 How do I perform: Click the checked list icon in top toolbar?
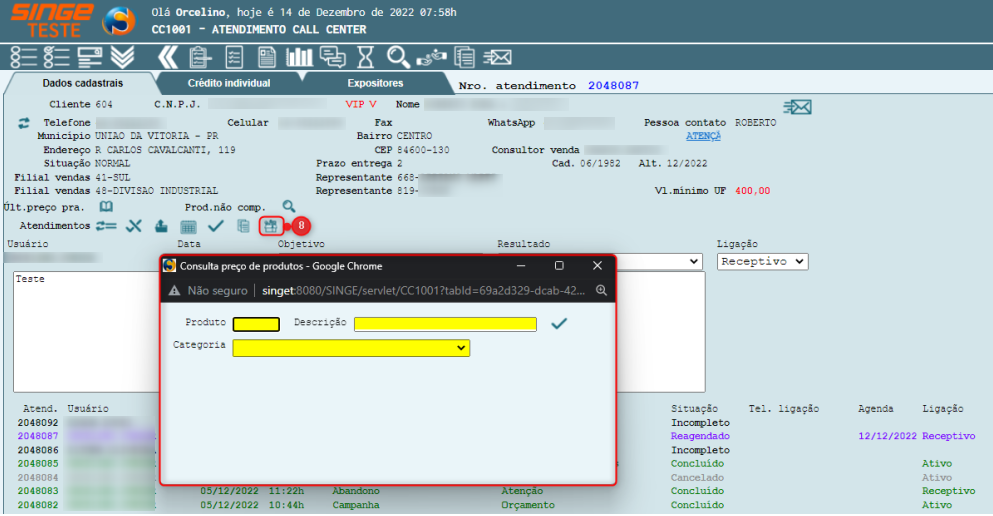[x=56, y=58]
